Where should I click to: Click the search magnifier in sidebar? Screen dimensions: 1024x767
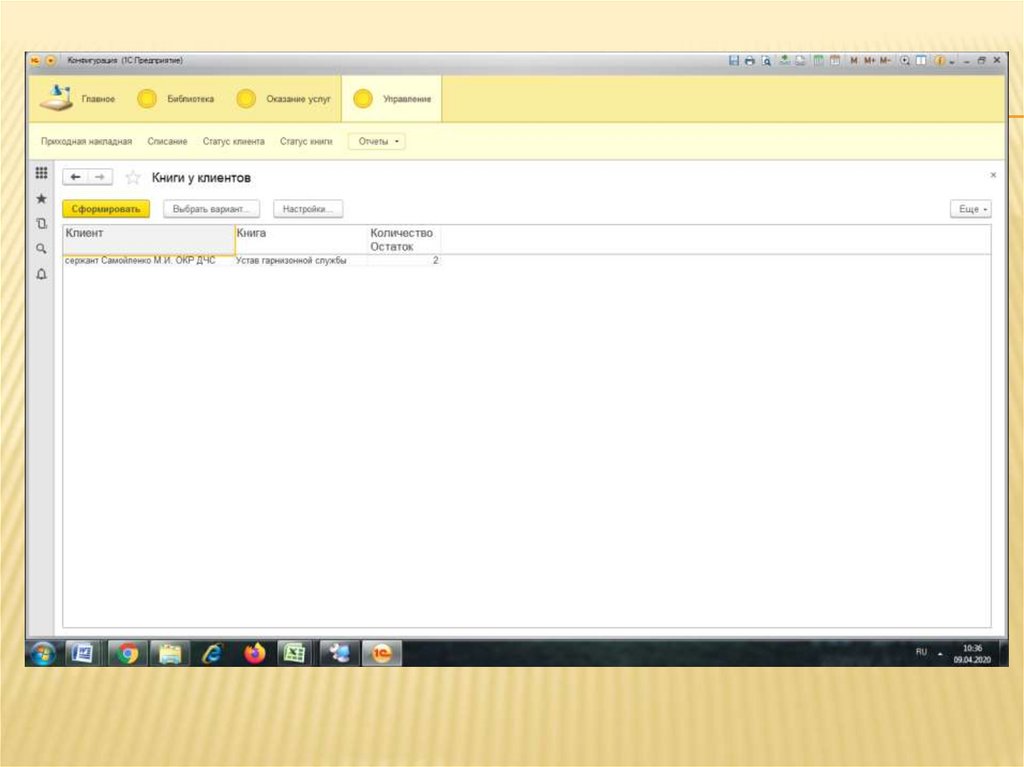(41, 248)
